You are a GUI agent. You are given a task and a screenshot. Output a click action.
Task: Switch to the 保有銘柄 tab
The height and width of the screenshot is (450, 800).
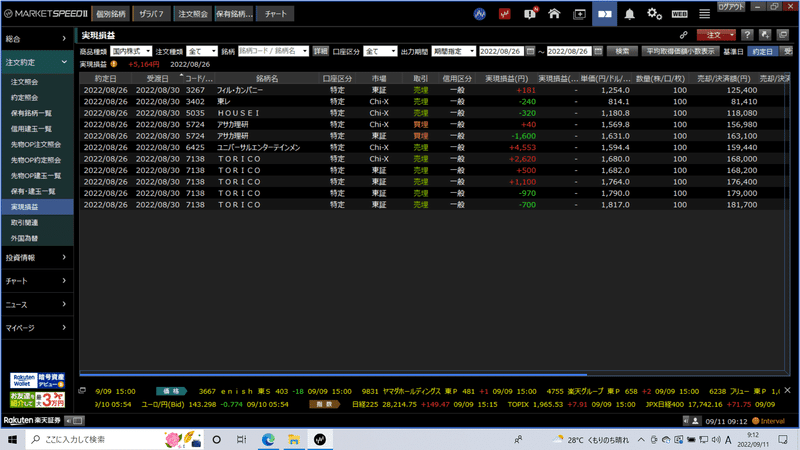pyautogui.click(x=234, y=14)
